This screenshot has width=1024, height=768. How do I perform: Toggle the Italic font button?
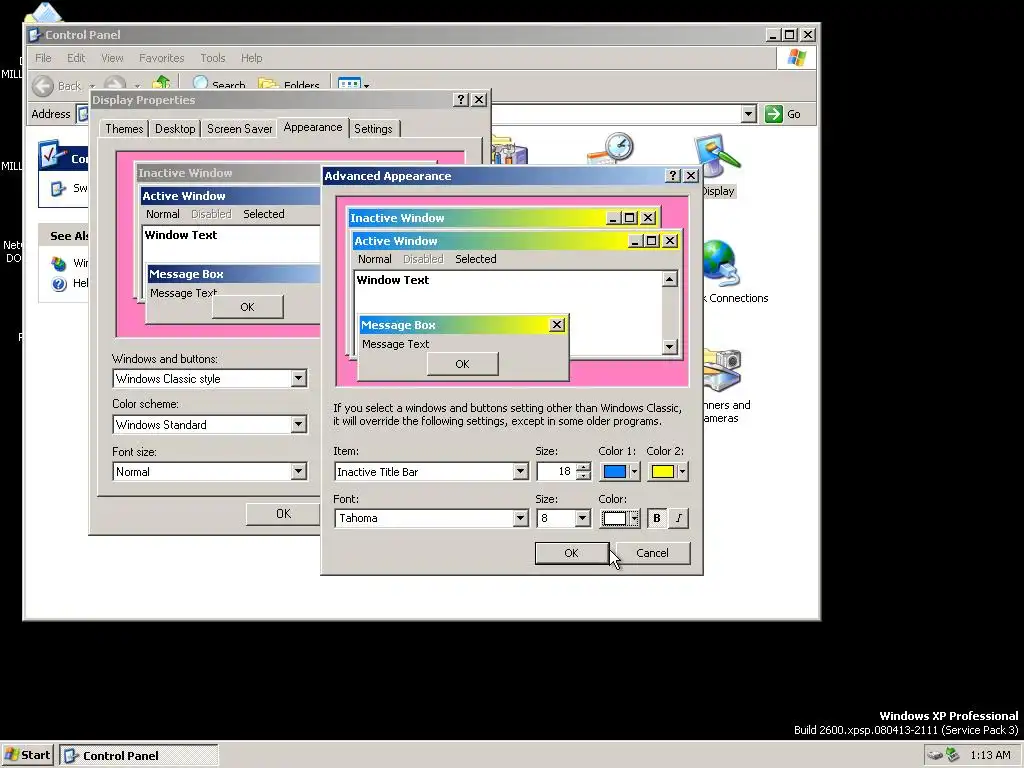tap(679, 518)
